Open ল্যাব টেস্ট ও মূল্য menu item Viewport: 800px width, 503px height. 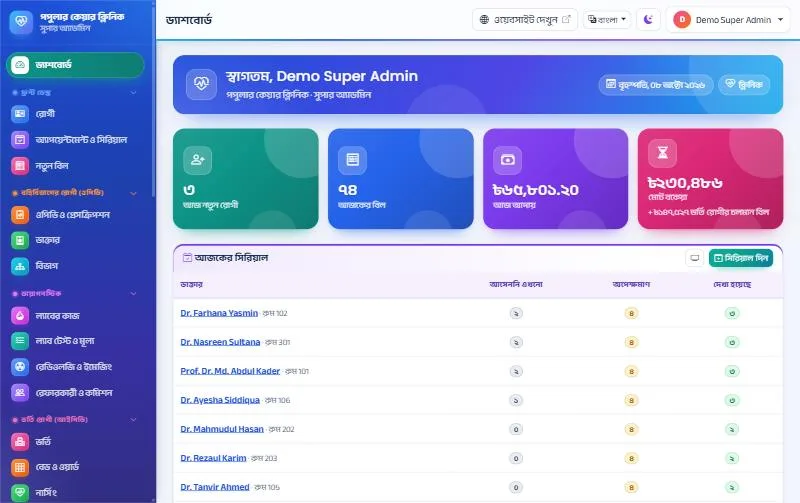tap(75, 340)
